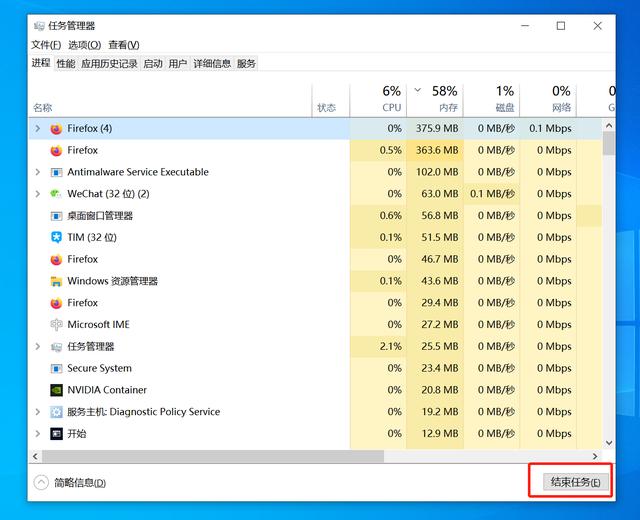Select the TIM (32 位) process name
This screenshot has width=640, height=520.
pyautogui.click(x=92, y=237)
